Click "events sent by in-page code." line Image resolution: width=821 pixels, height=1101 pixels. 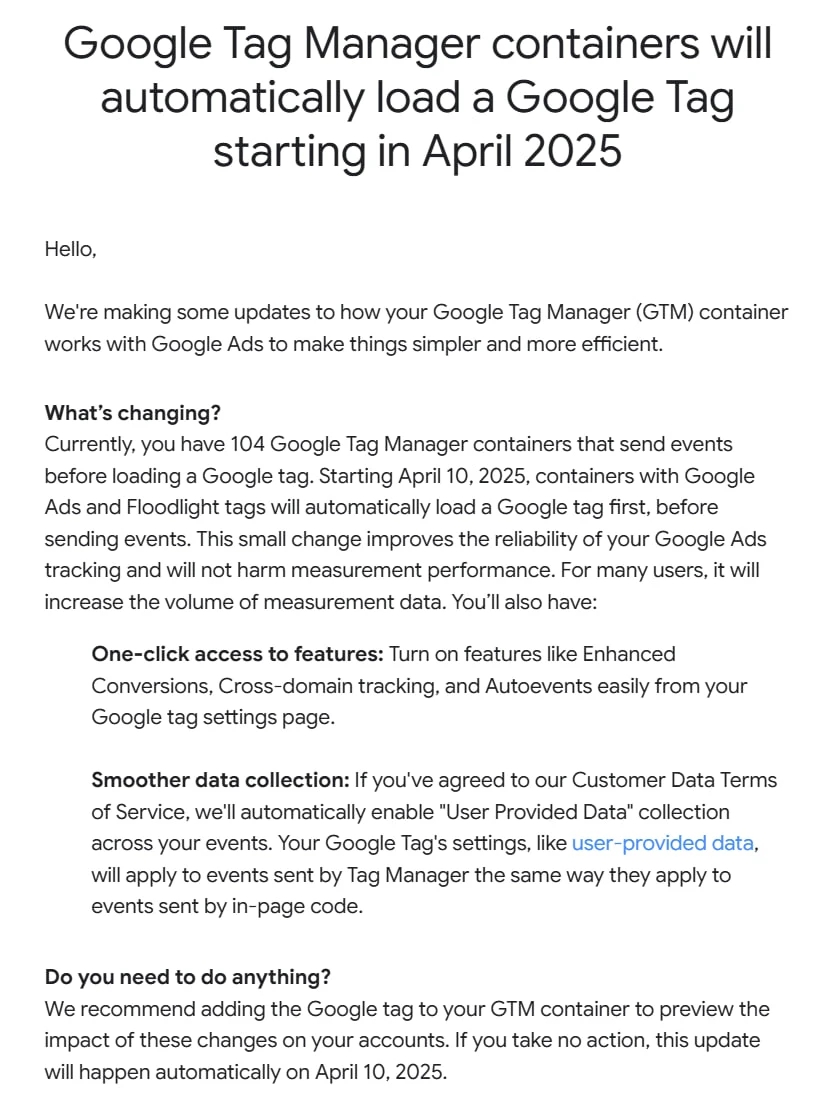(x=227, y=906)
